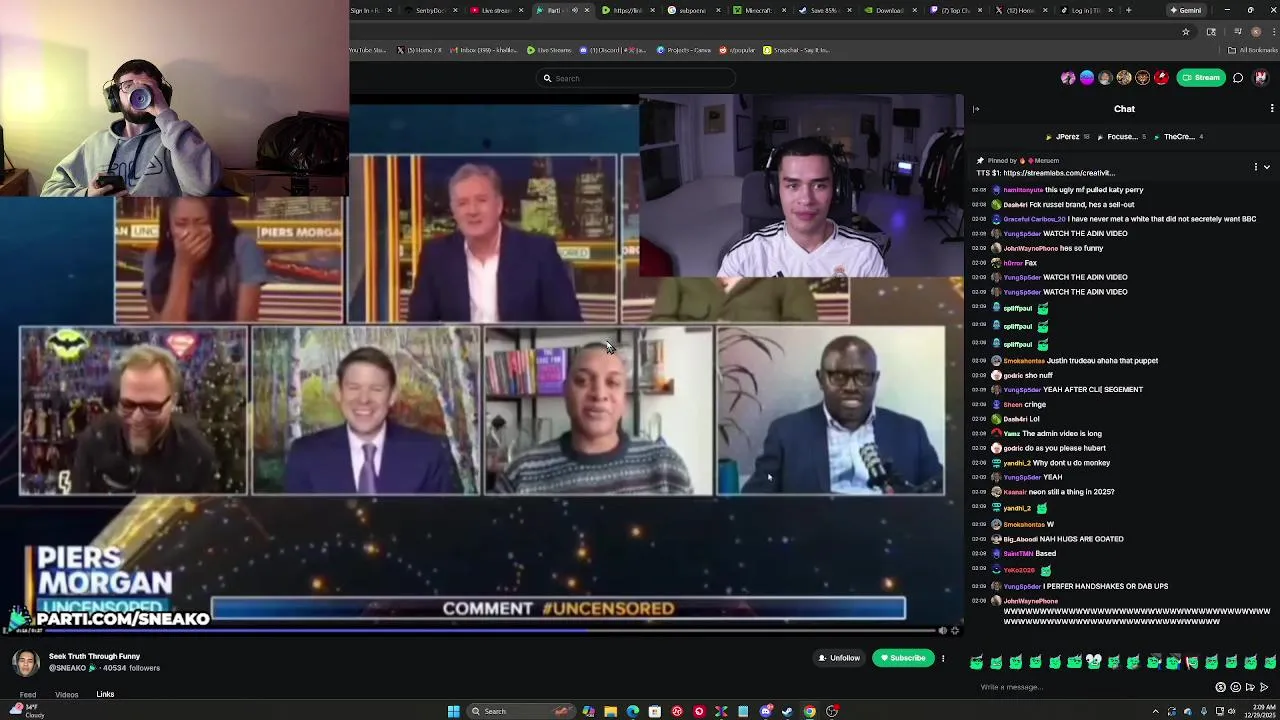Image resolution: width=1280 pixels, height=720 pixels.
Task: Open the r/popular Reddit bookmark
Action: tap(737, 50)
